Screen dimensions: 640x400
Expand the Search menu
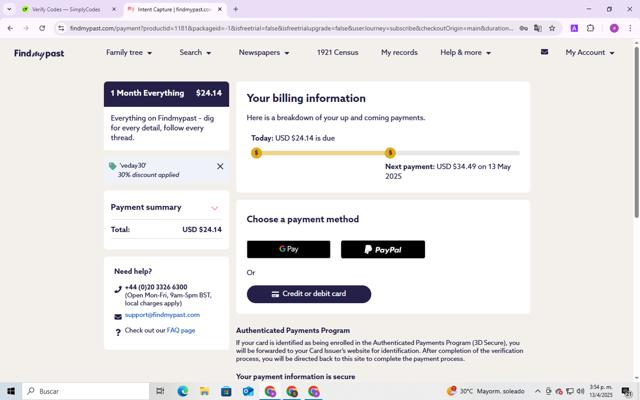coord(195,53)
